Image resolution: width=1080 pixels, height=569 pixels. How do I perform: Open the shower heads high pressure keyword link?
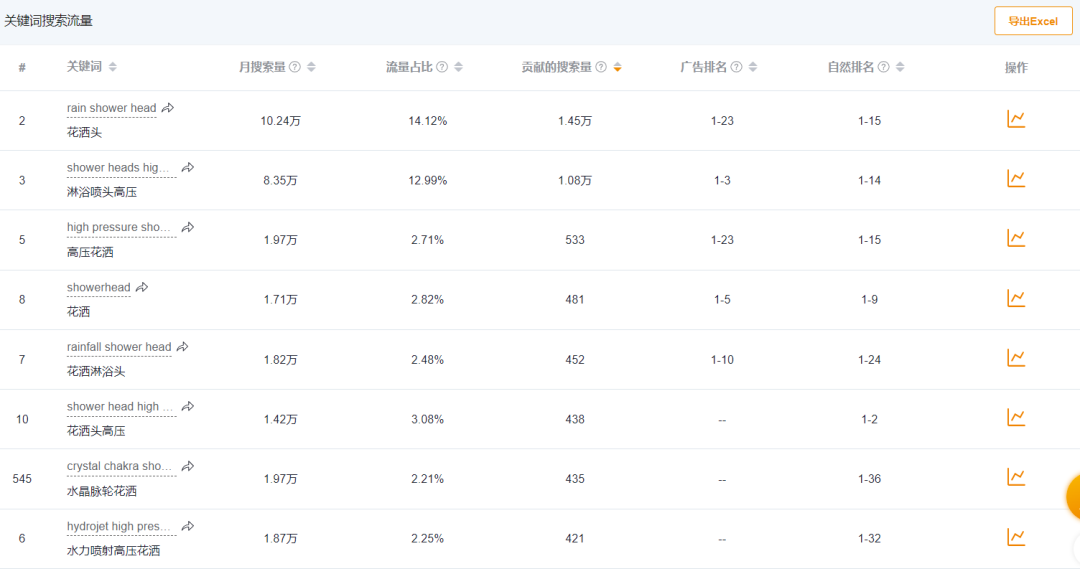[x=119, y=168]
